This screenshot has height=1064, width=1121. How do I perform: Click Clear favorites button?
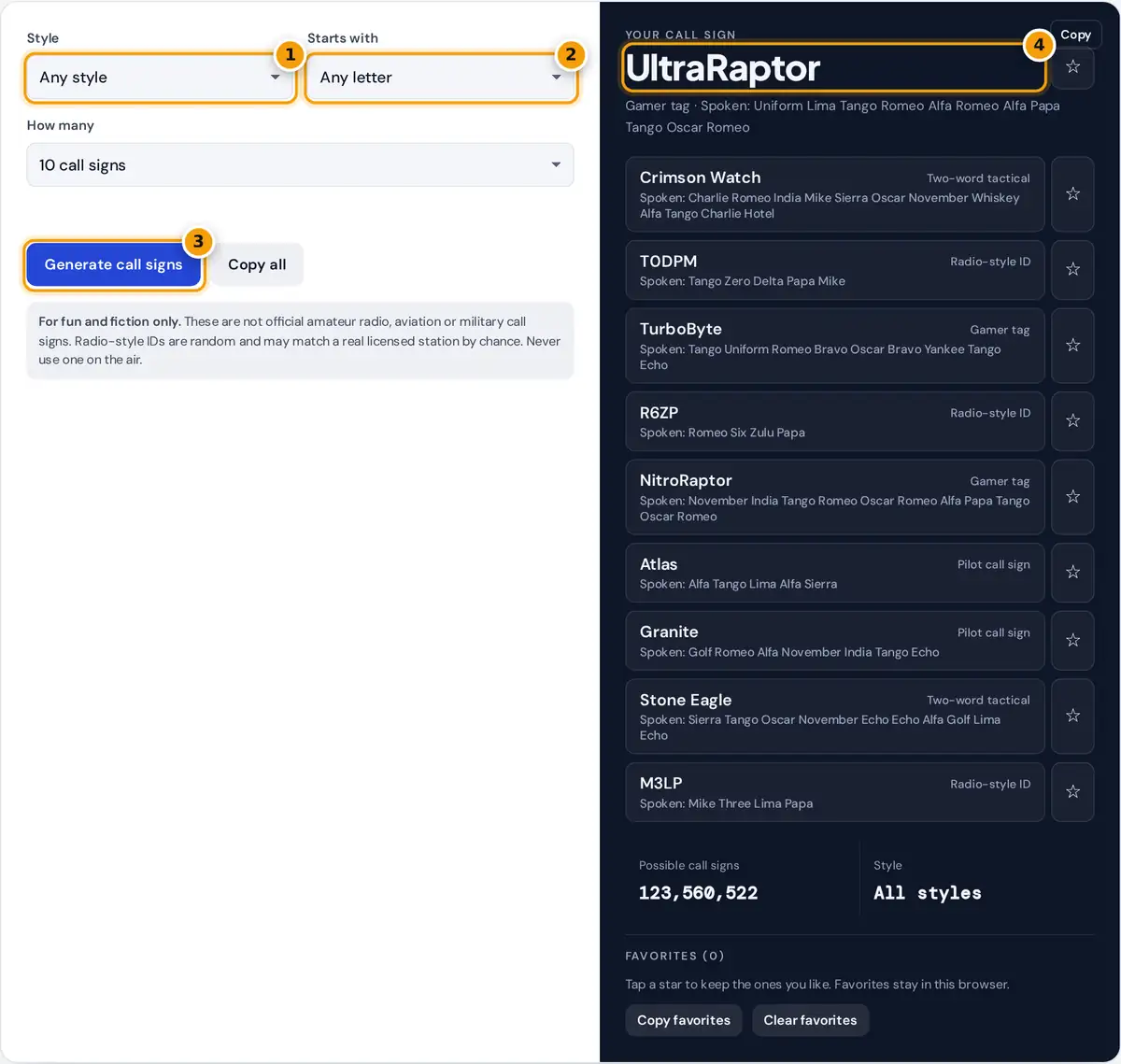click(810, 1020)
